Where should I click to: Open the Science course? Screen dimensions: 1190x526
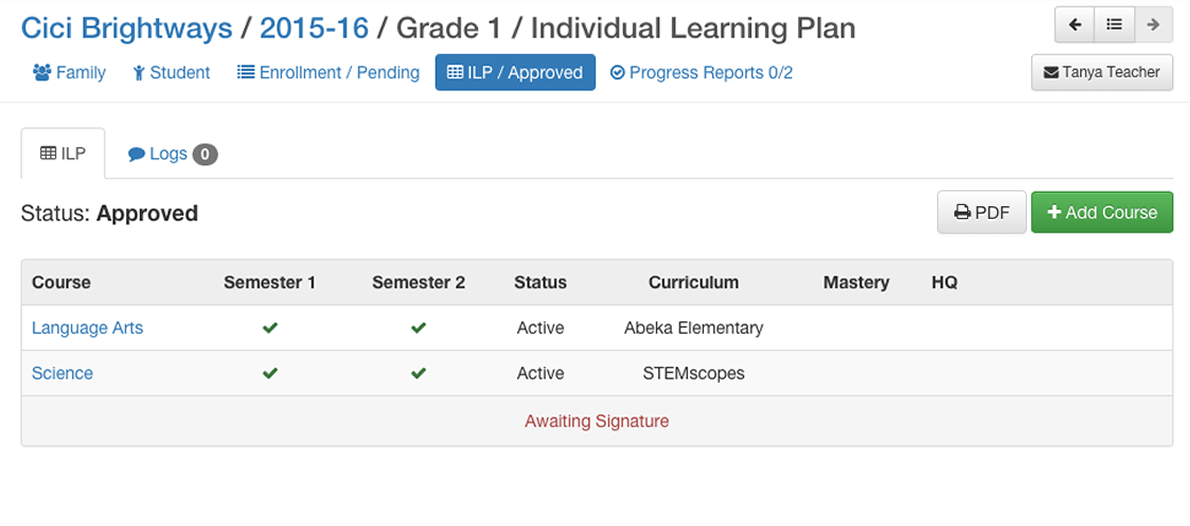point(62,373)
